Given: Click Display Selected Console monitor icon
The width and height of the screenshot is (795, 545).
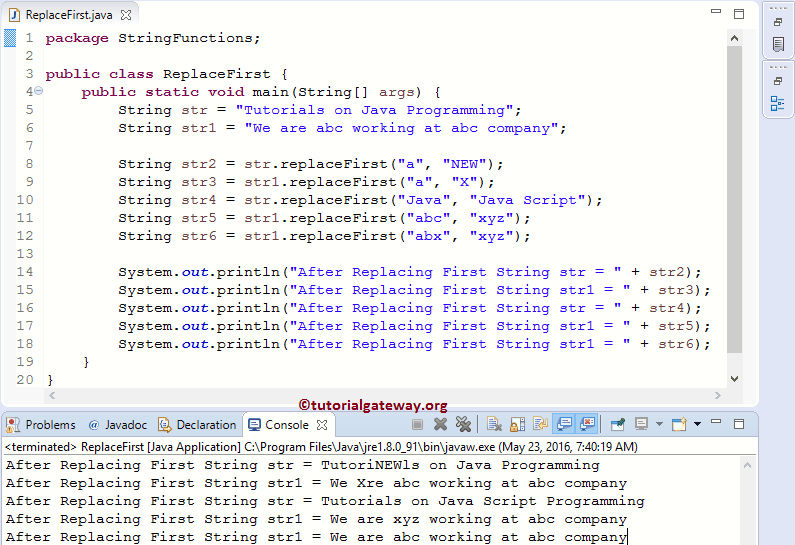Looking at the screenshot, I should click(641, 424).
